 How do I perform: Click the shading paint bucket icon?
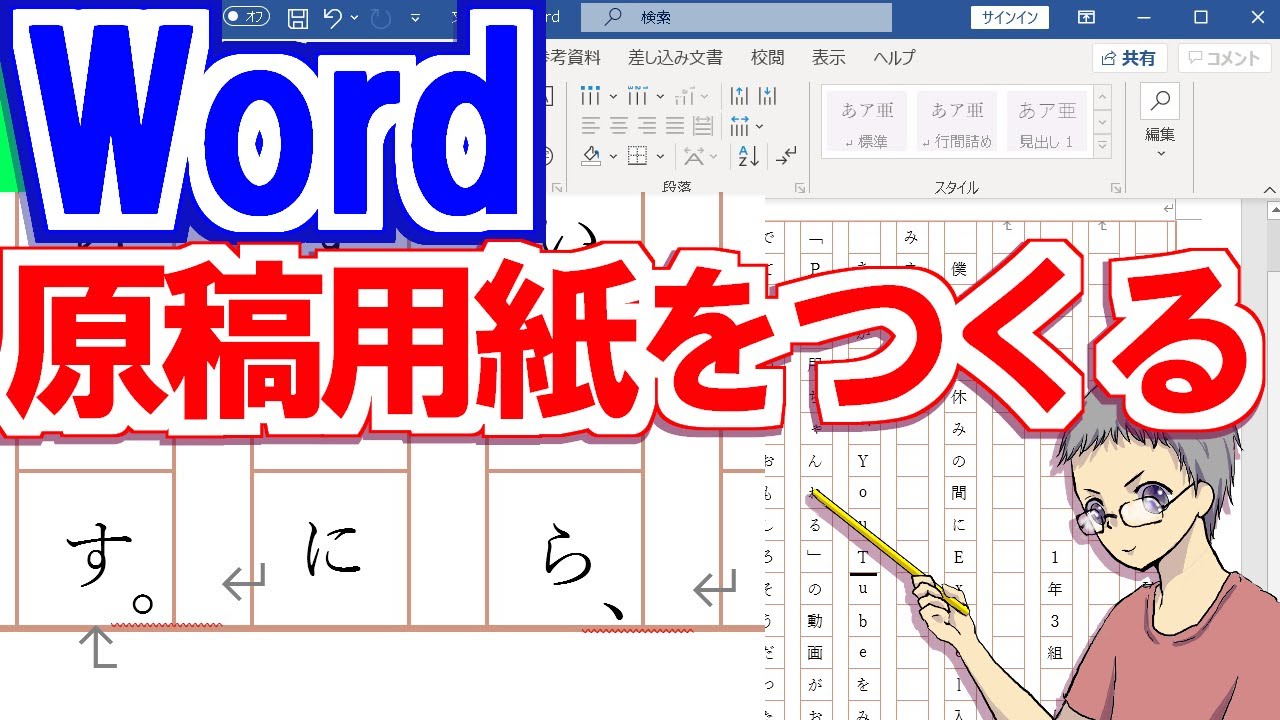pyautogui.click(x=591, y=156)
